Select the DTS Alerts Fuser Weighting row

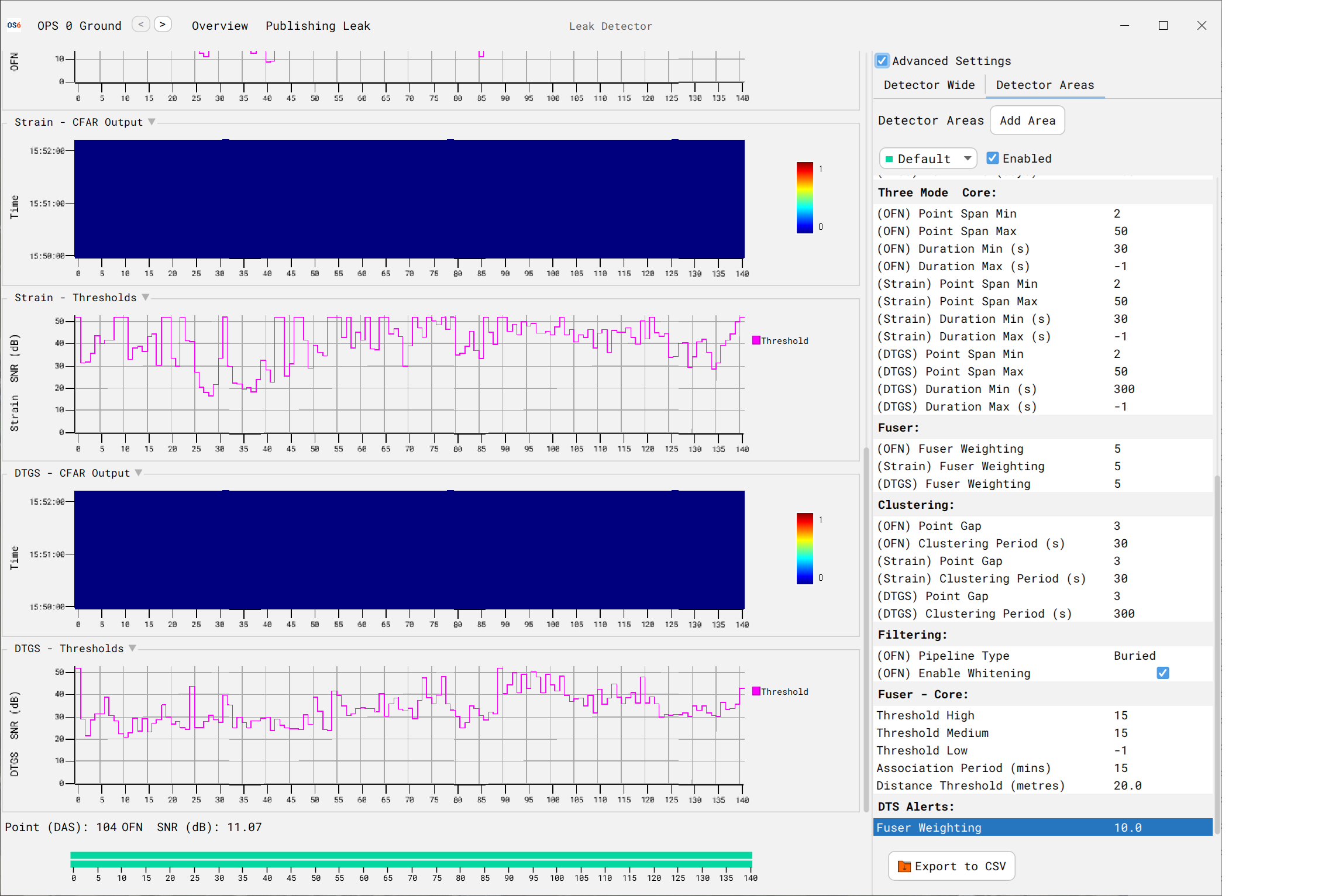pos(1042,828)
